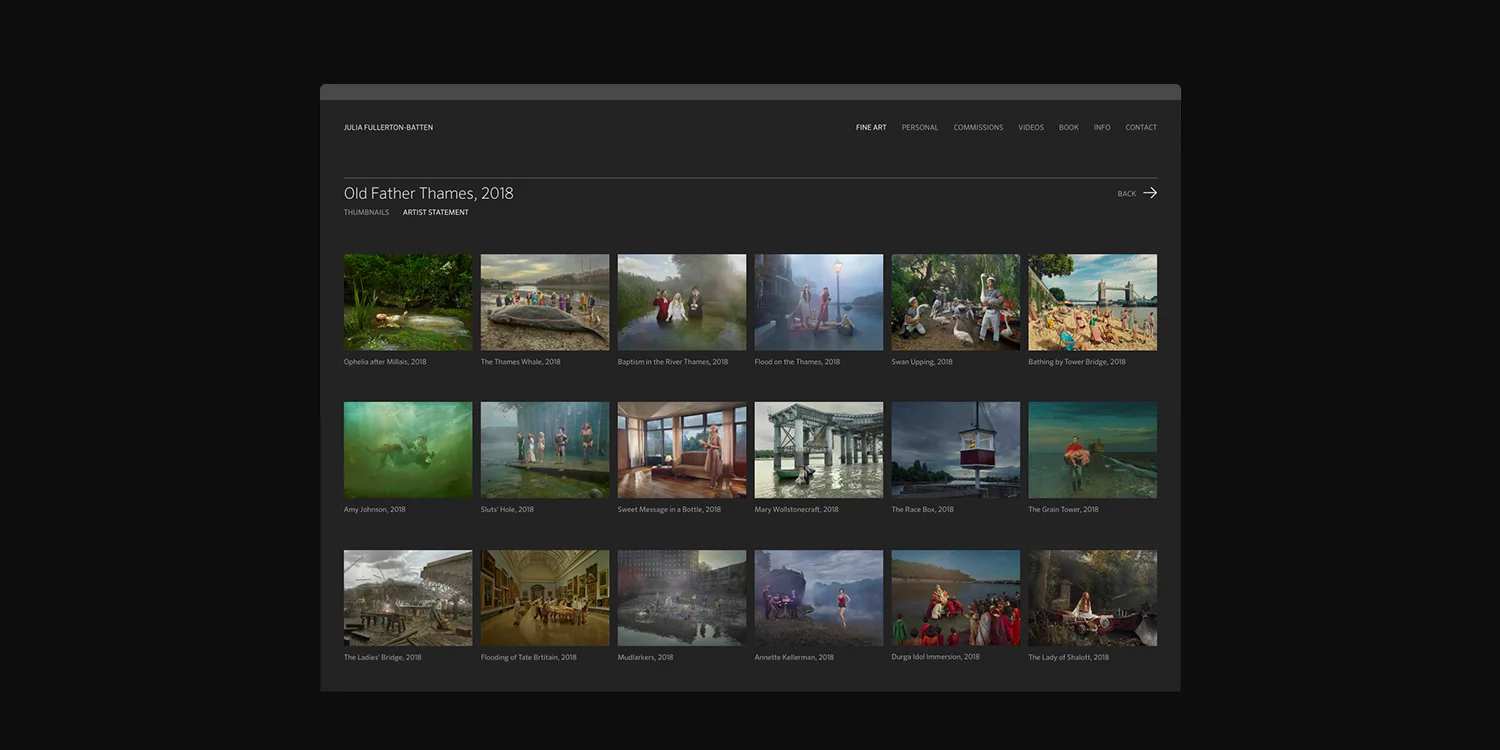Click the 'Ophelia after Millais, 2018' caption
Screen dimensions: 1500x750
[x=385, y=362]
